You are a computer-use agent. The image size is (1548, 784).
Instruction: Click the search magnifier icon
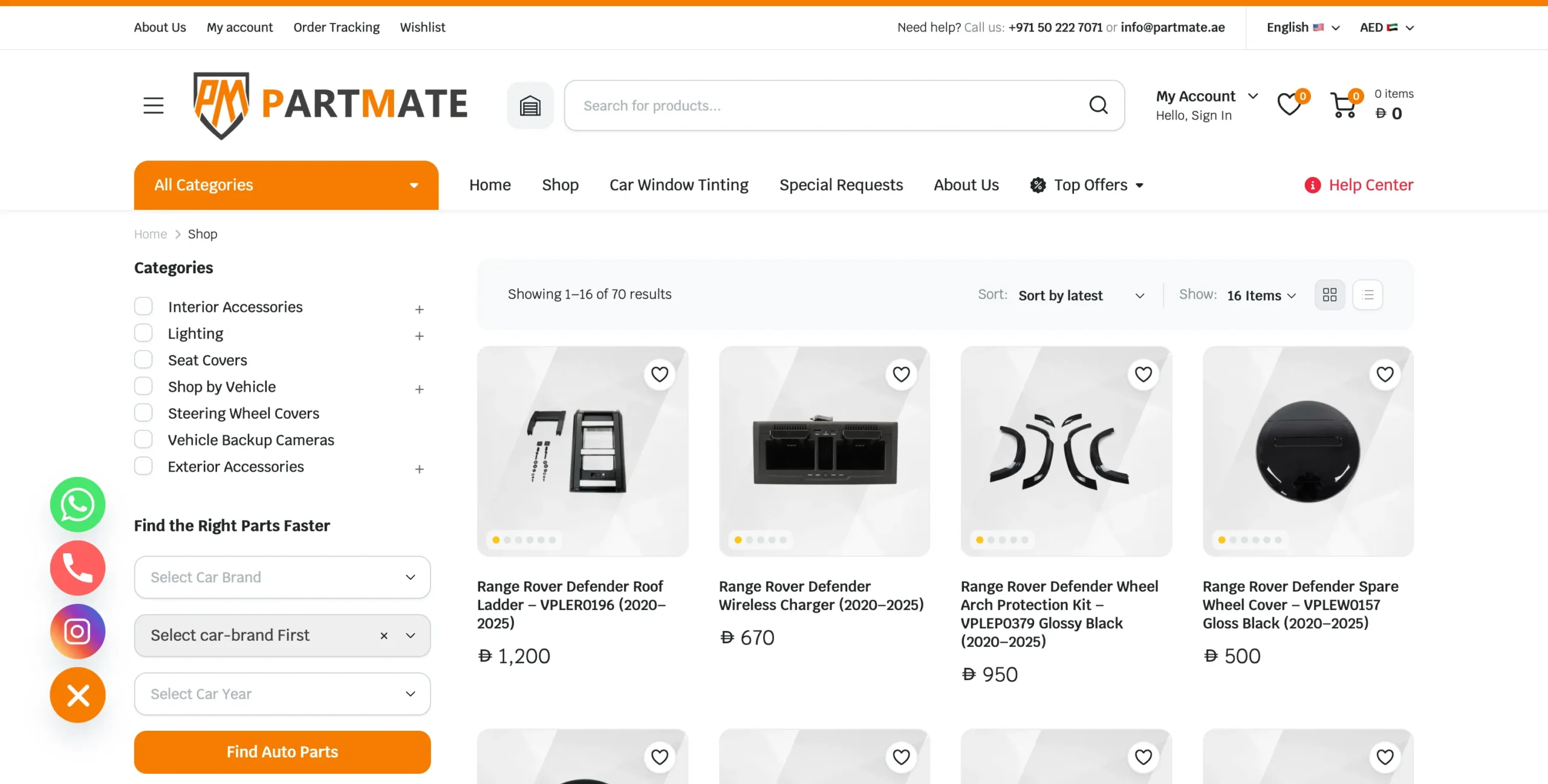click(1098, 105)
